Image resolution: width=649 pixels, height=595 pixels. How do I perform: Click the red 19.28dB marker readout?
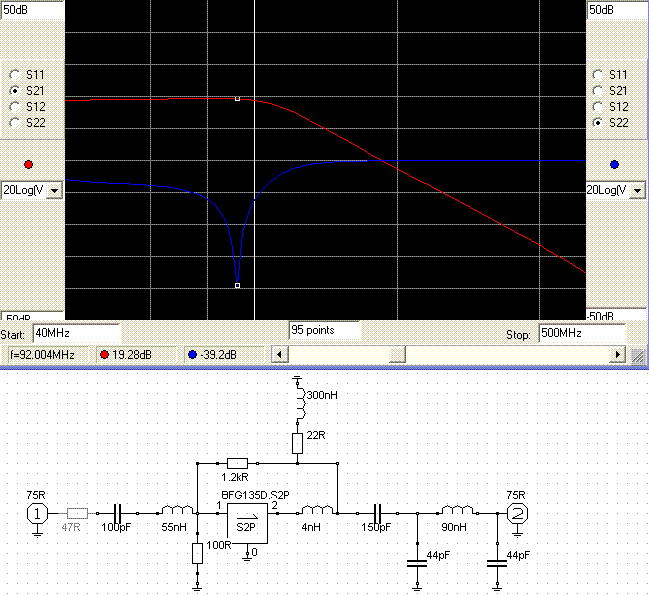pyautogui.click(x=137, y=355)
